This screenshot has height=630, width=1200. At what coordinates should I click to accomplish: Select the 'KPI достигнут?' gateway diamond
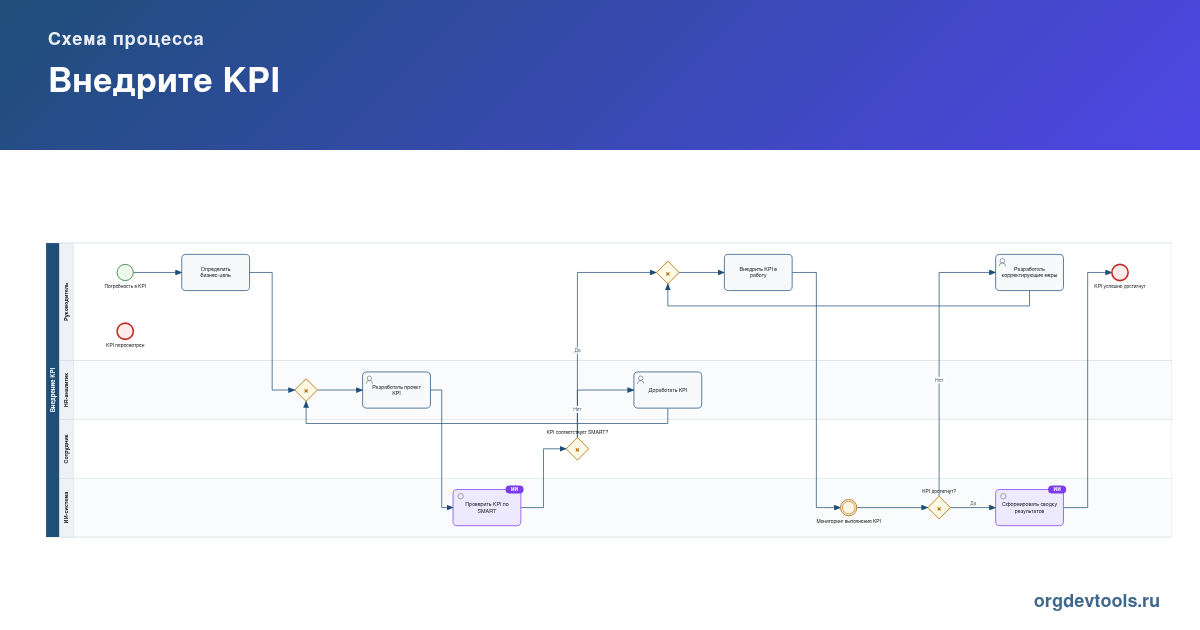[939, 508]
